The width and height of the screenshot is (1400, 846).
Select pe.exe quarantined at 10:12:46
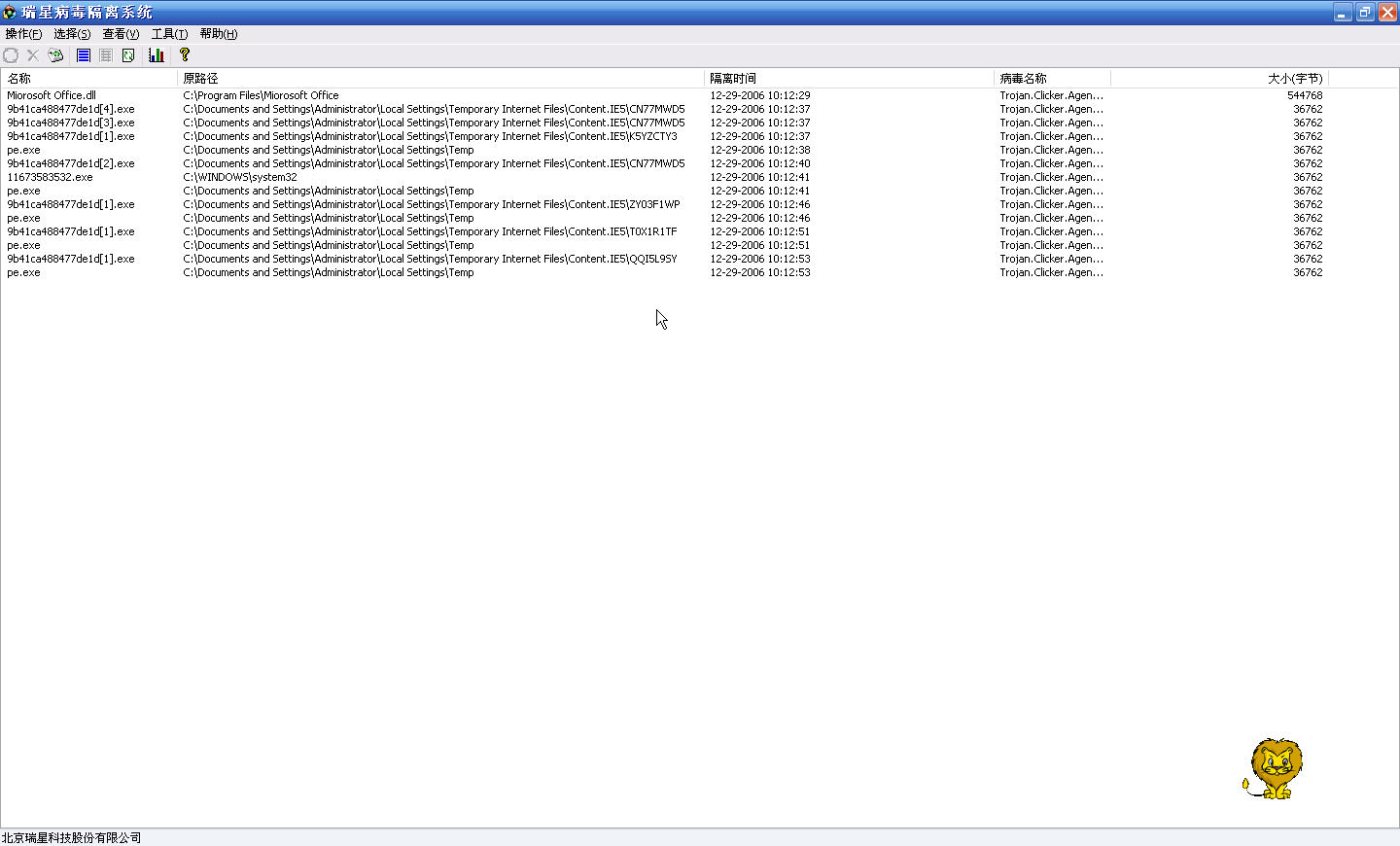tap(23, 218)
